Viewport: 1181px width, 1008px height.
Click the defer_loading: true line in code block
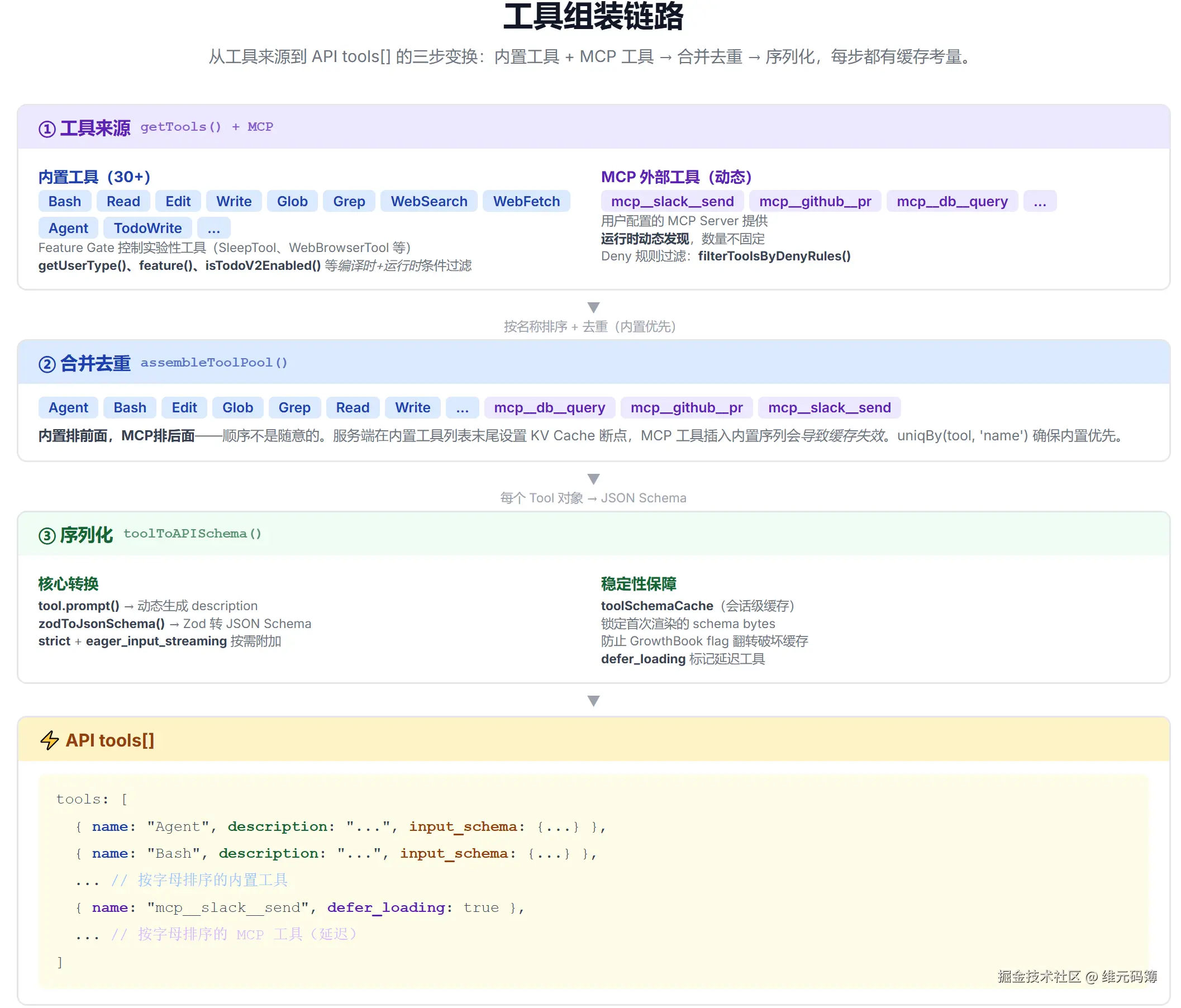301,907
